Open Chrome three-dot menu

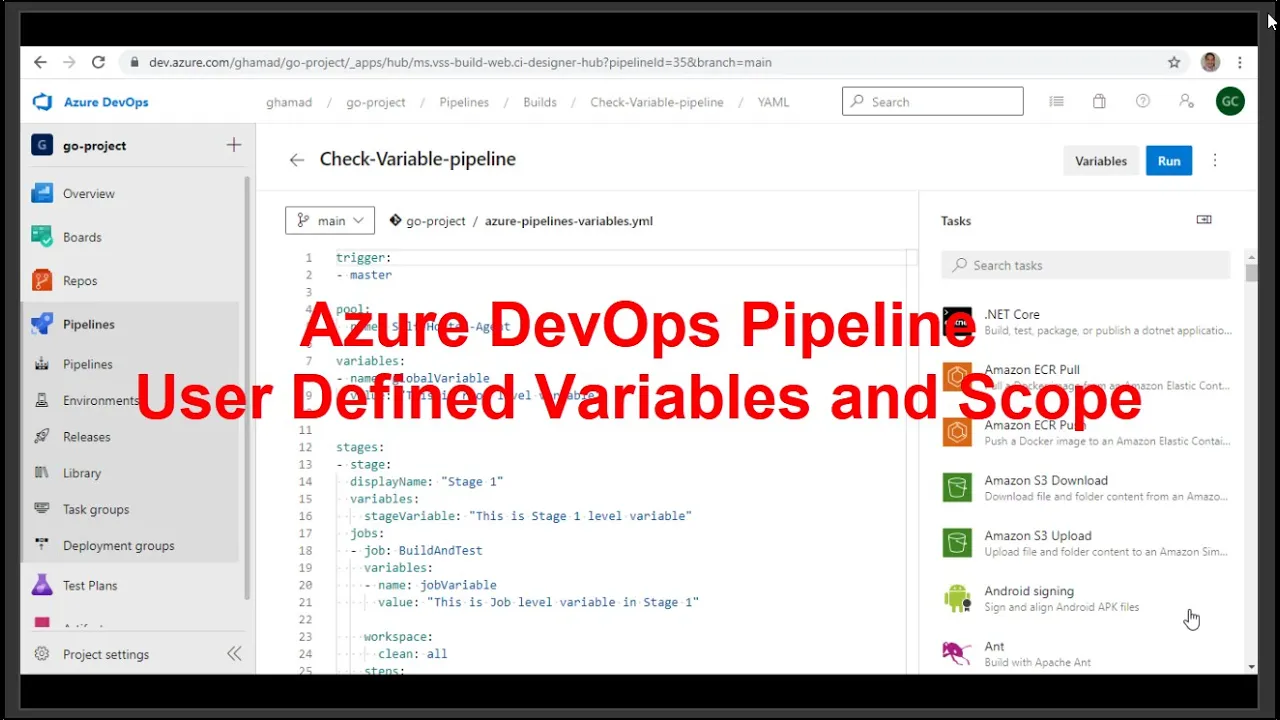click(1241, 62)
